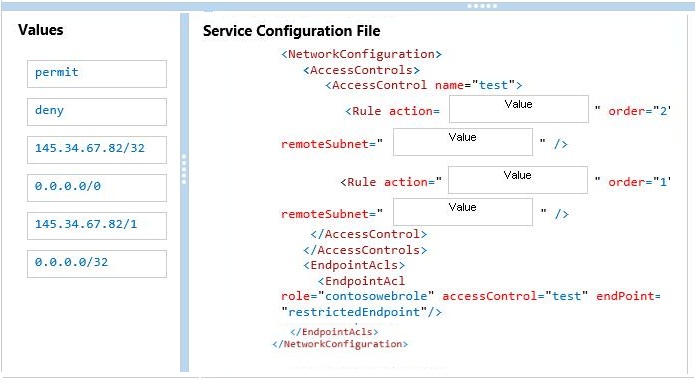Click remoteSubnet Value box under order 2 rule
This screenshot has width=696, height=383.
pos(463,142)
